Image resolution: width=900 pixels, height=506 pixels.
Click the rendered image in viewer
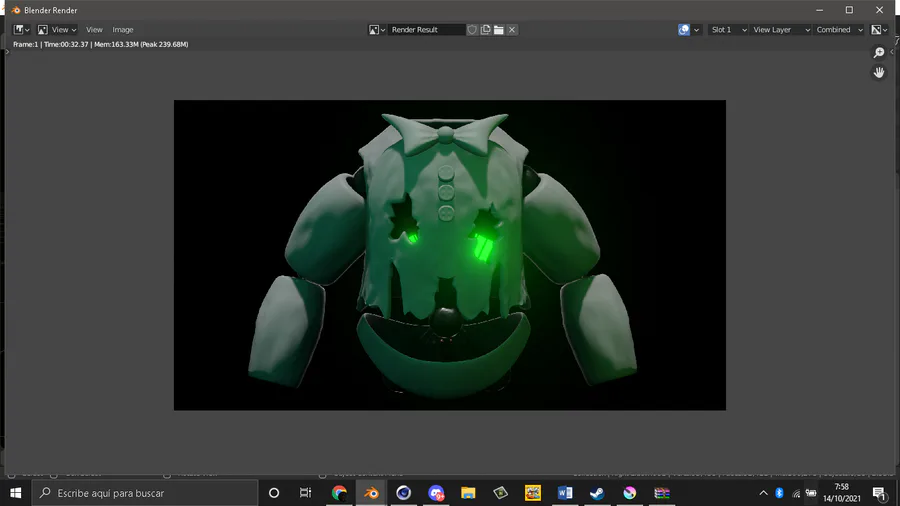pos(449,254)
